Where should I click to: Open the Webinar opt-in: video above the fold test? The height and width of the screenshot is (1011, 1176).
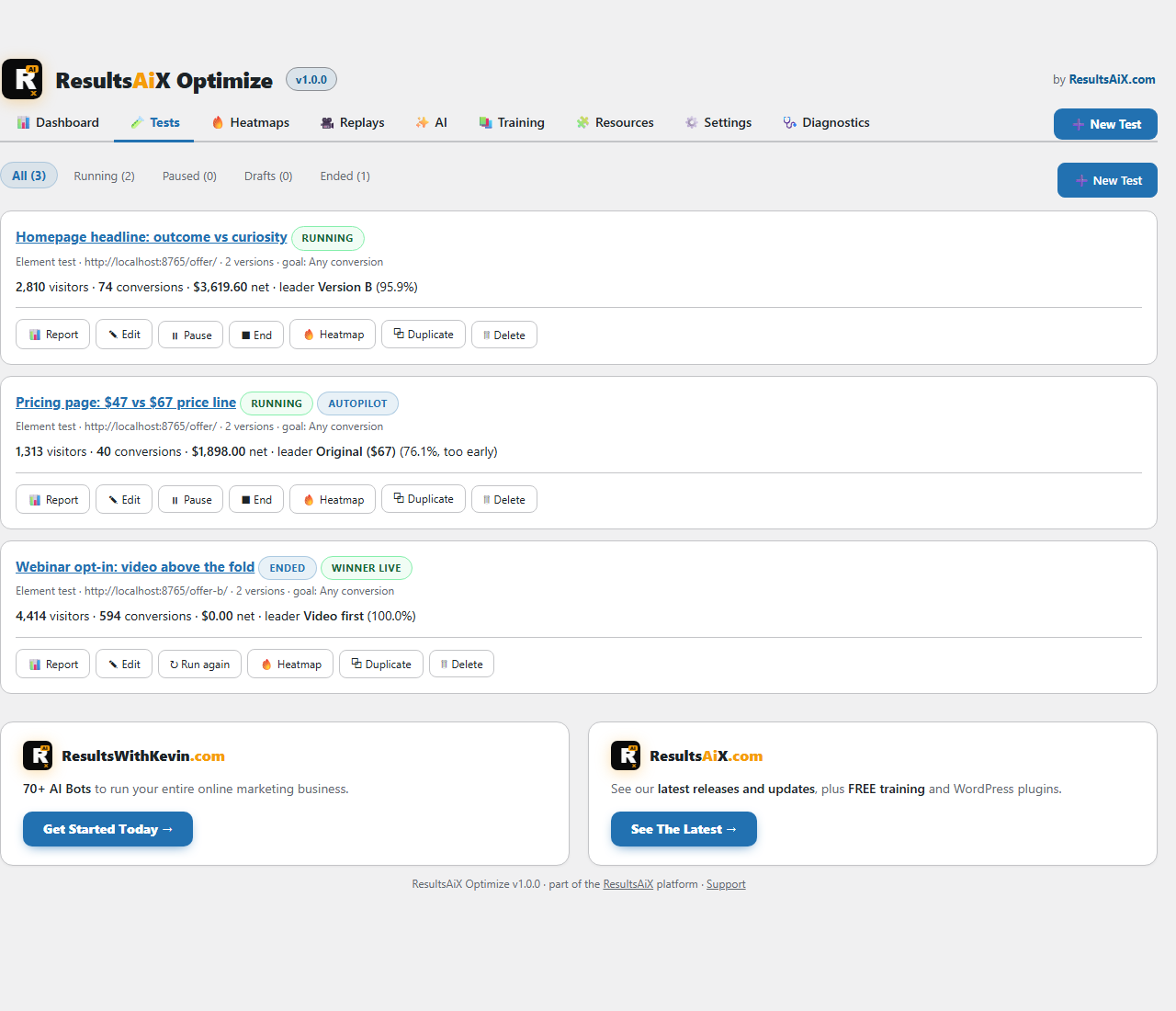[x=135, y=567]
